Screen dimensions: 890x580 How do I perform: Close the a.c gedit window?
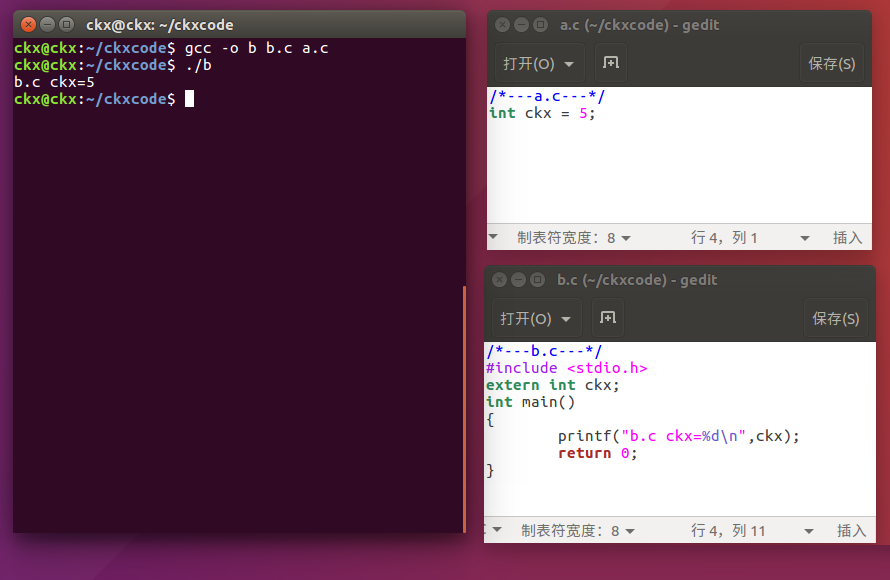point(502,25)
